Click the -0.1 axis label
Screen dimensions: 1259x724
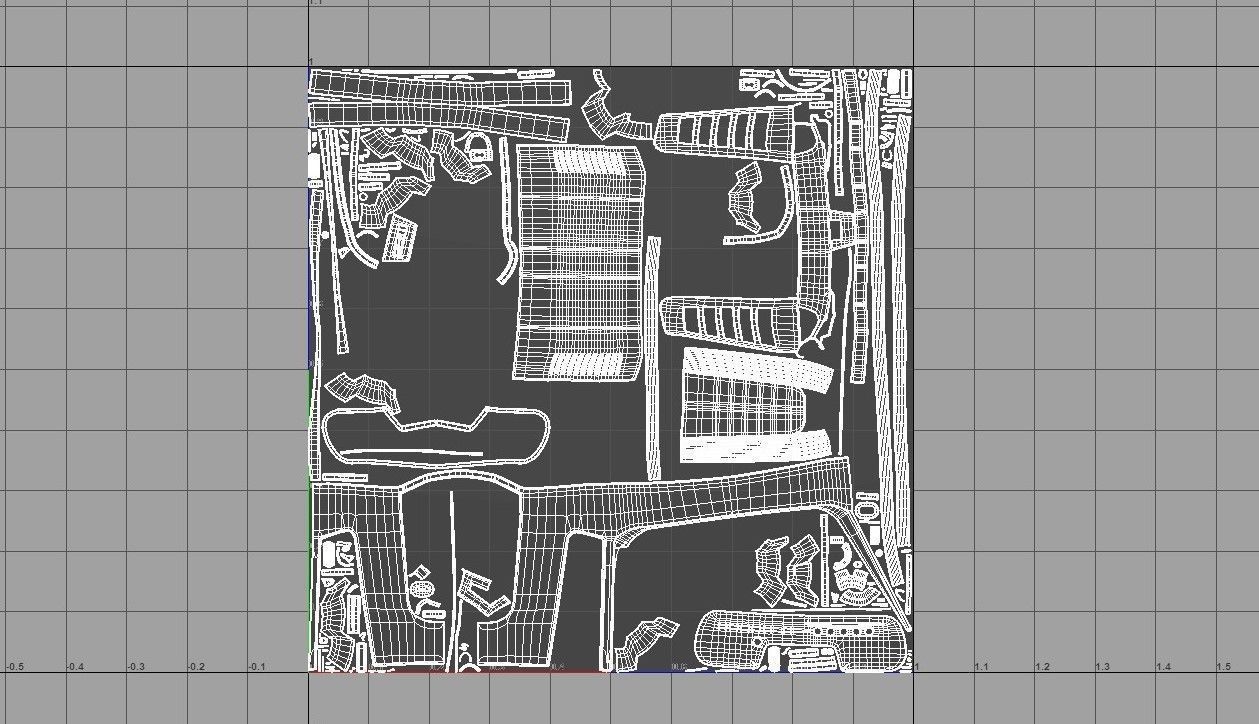tap(257, 666)
